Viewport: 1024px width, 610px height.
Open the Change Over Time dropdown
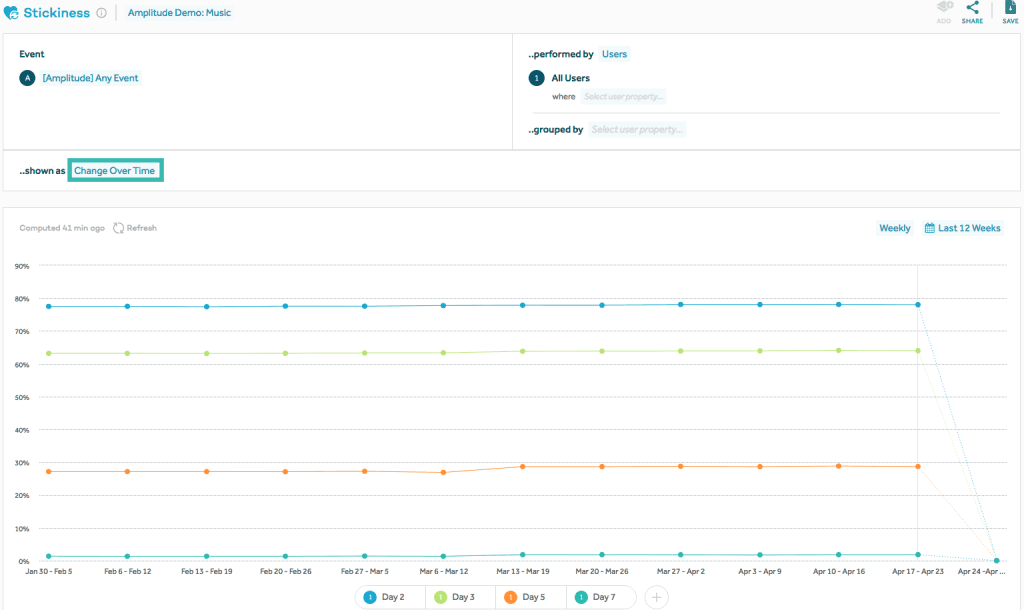pyautogui.click(x=114, y=171)
